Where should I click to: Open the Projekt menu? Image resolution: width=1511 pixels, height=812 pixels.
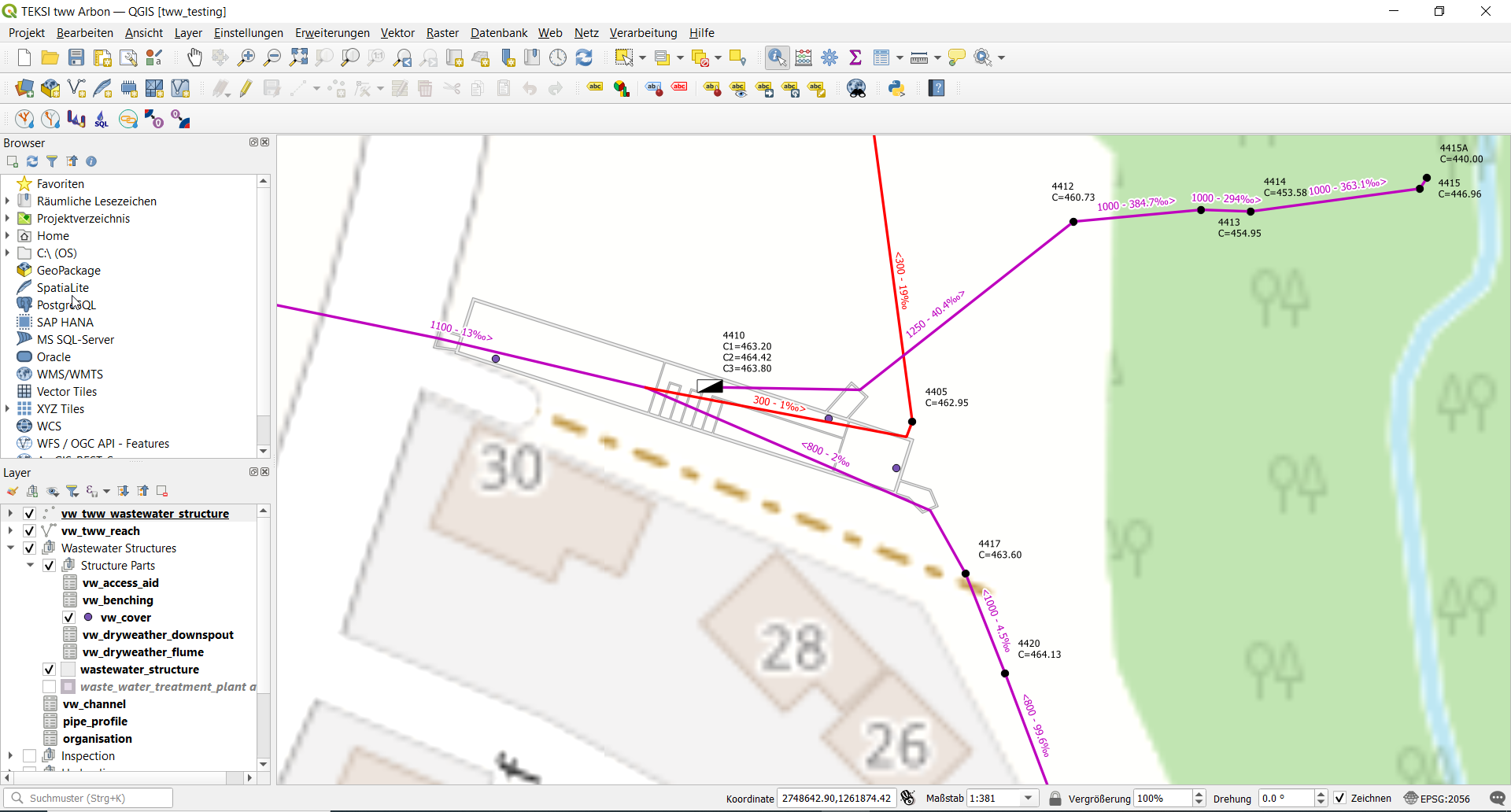pos(27,33)
